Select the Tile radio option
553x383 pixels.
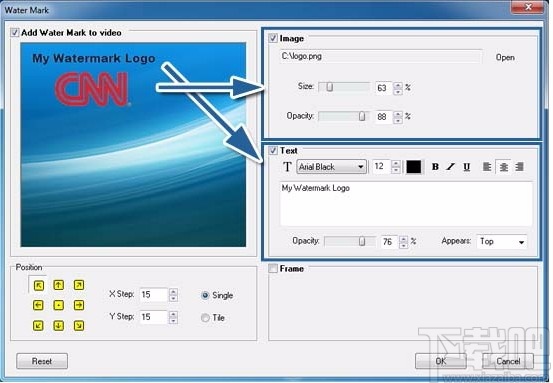click(x=205, y=318)
